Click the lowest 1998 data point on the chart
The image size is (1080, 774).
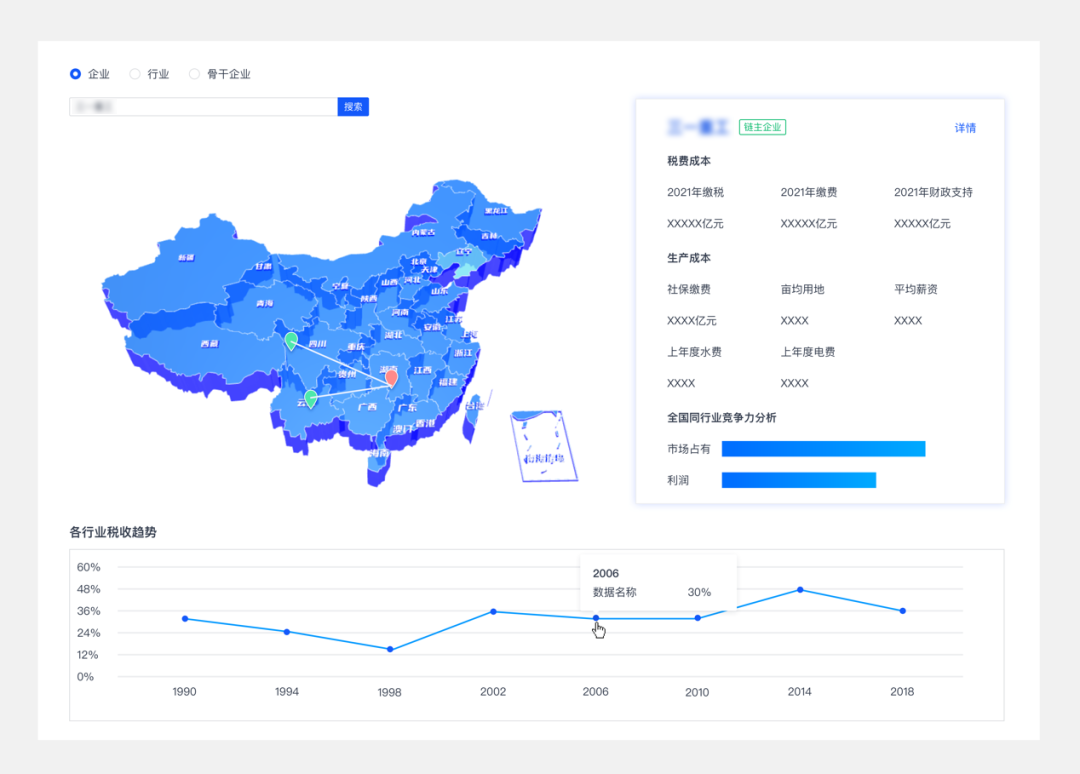389,649
